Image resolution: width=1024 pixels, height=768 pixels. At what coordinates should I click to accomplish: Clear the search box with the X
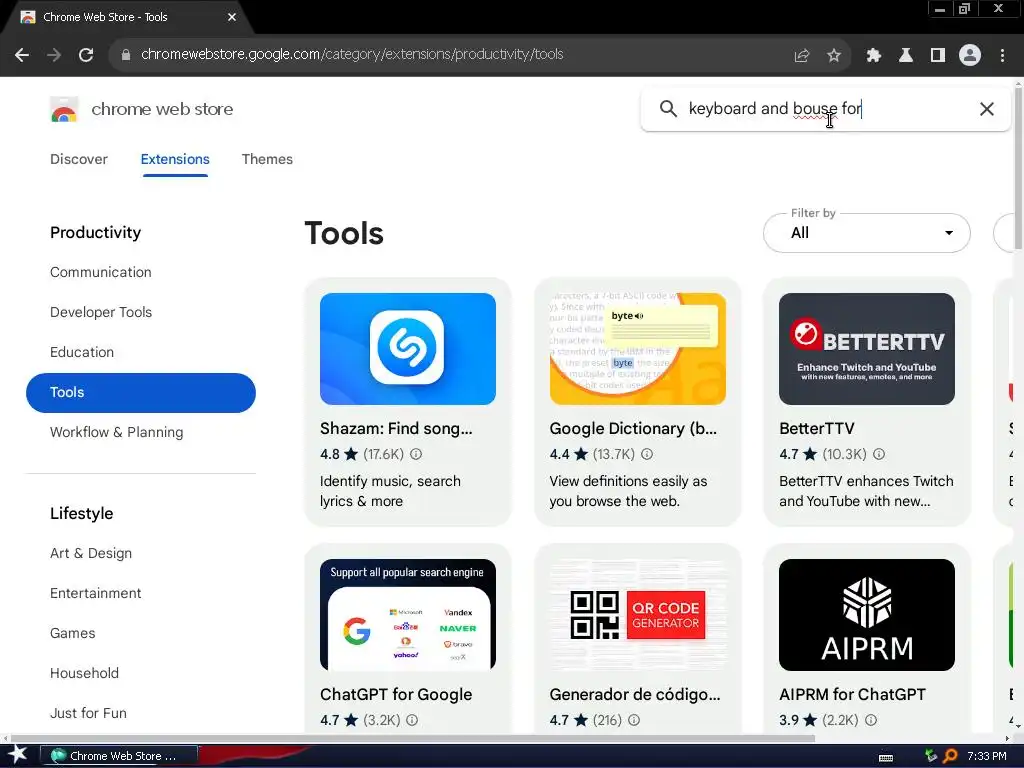(x=987, y=109)
